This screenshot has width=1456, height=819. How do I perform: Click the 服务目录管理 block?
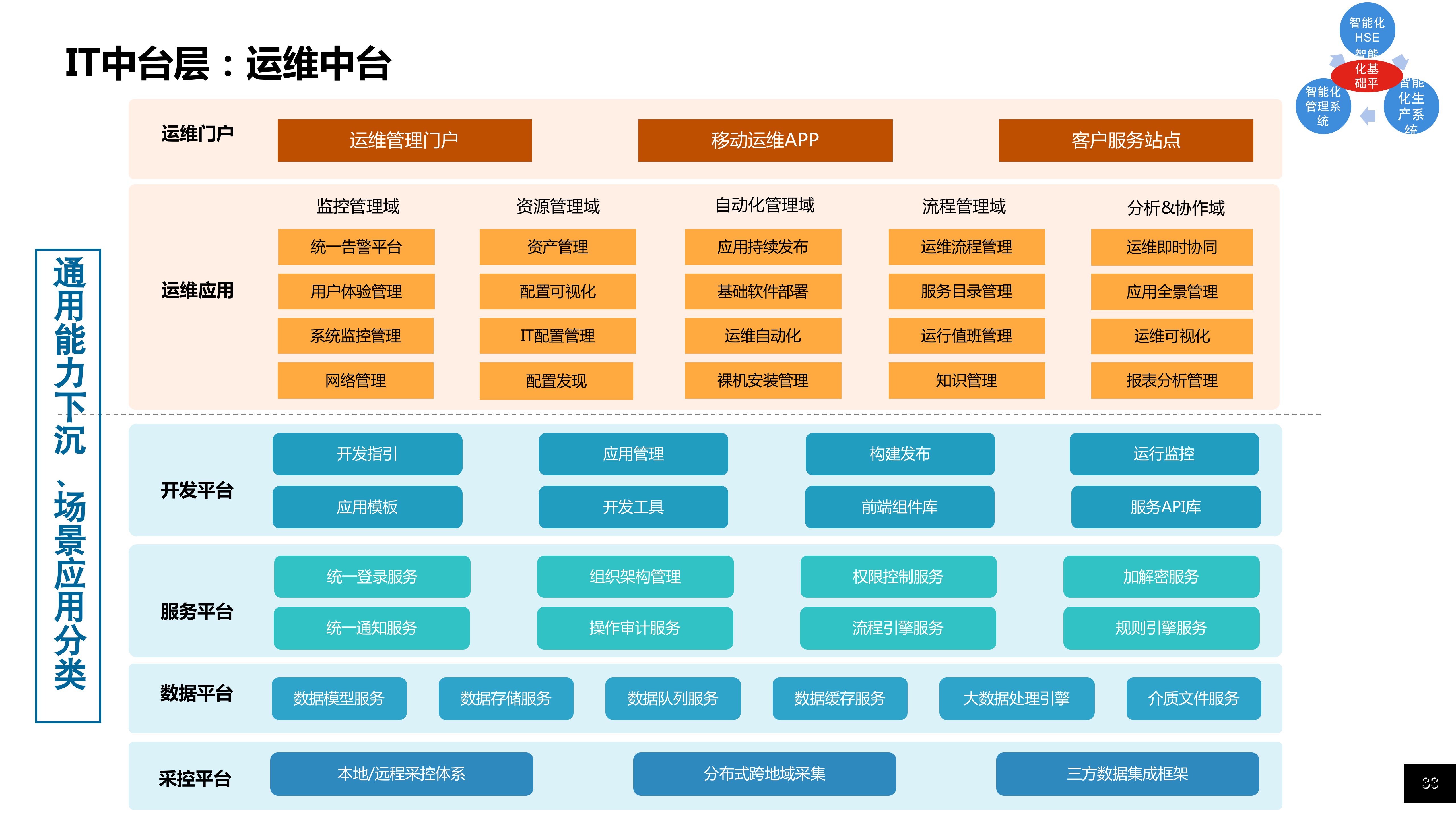[966, 291]
